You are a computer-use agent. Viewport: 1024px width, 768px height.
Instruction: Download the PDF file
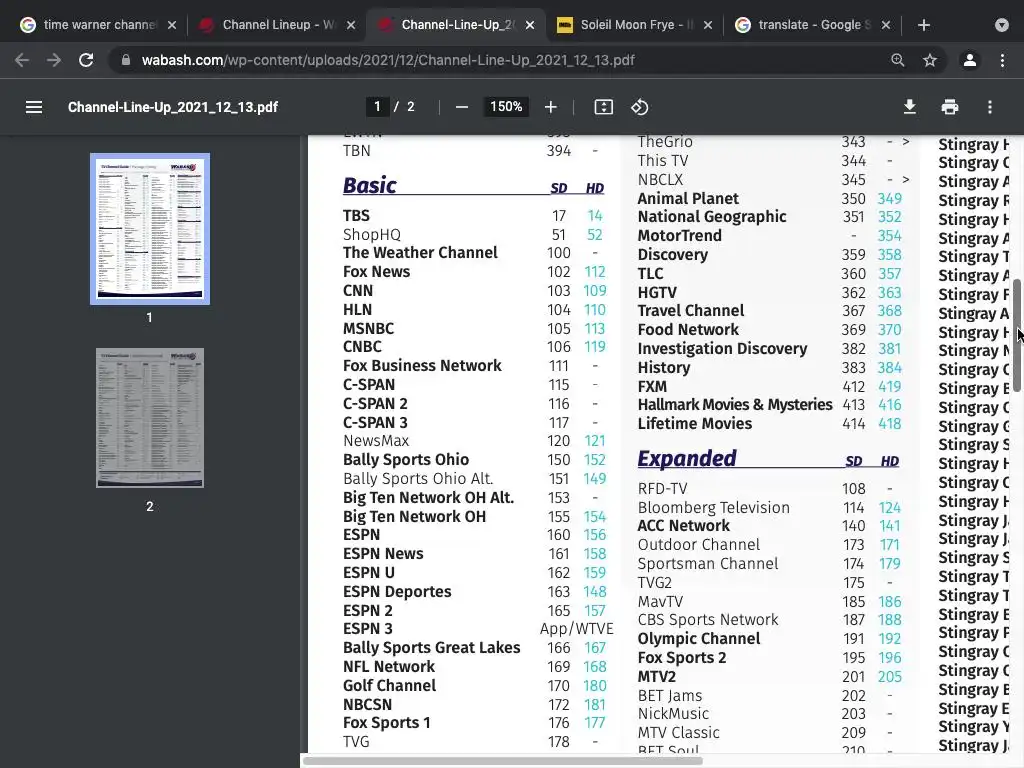click(x=909, y=107)
